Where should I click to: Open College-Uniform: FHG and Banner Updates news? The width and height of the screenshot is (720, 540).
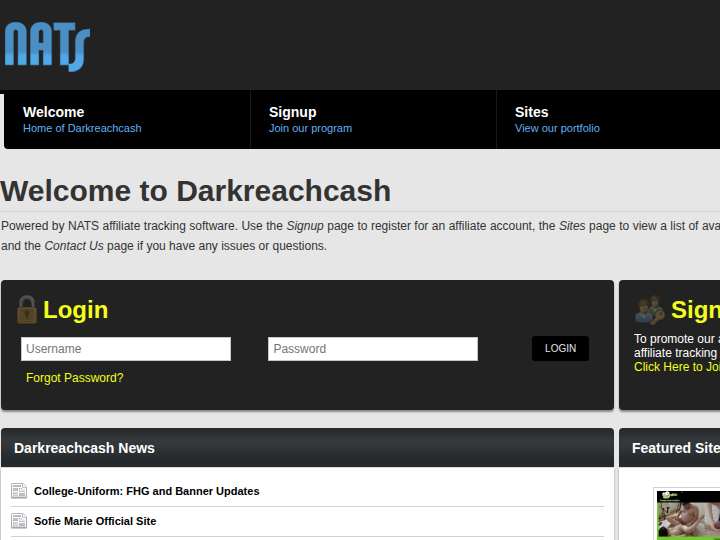point(146,491)
